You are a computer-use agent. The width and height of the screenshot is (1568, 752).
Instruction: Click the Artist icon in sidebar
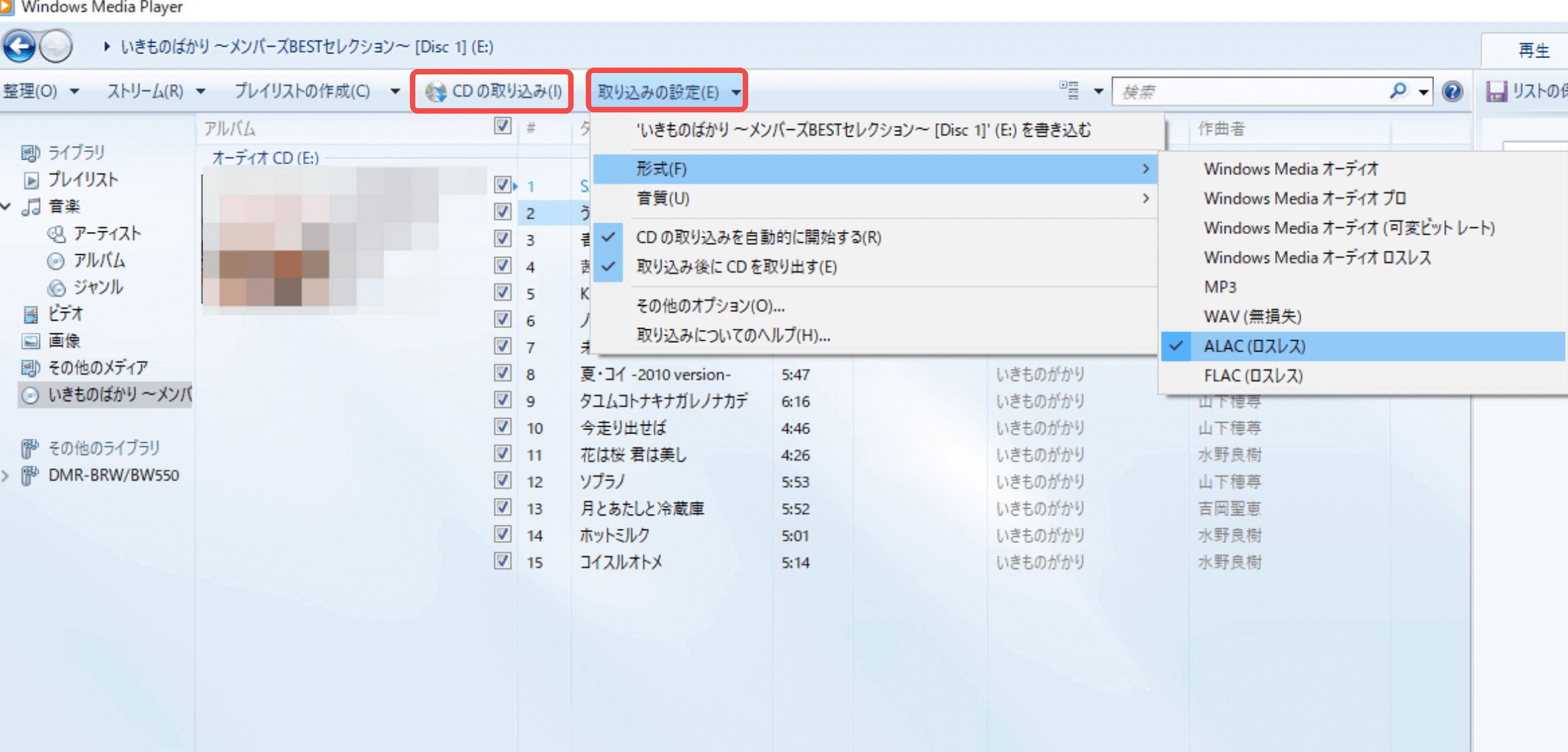(56, 234)
